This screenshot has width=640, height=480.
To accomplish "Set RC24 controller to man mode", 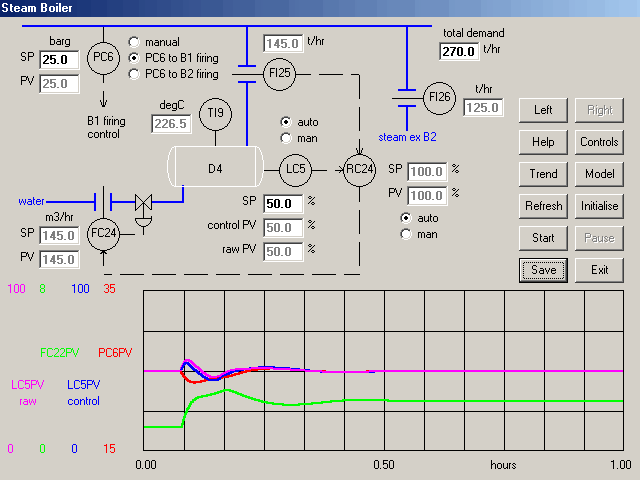I will pos(406,234).
